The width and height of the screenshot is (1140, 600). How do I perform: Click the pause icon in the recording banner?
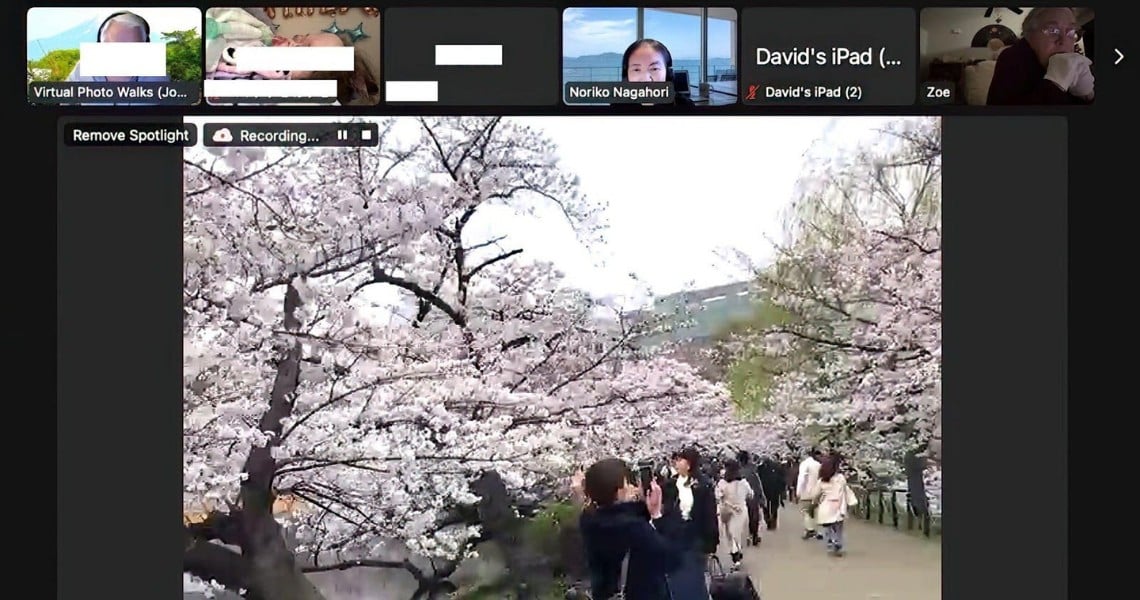coord(344,134)
